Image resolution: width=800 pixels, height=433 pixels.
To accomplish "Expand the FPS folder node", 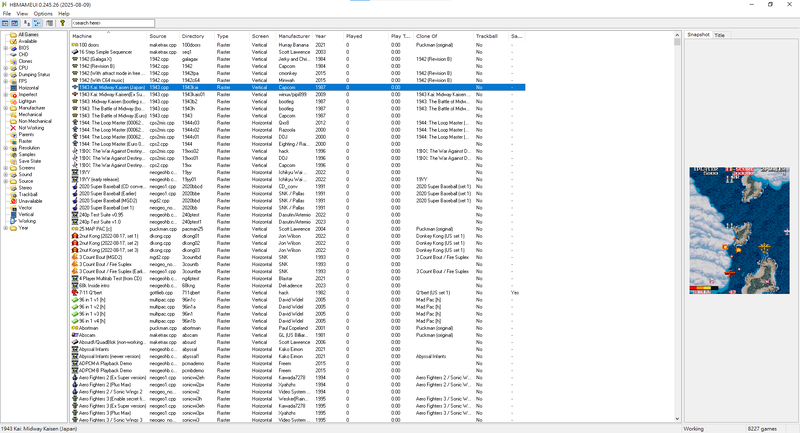I will [6, 81].
